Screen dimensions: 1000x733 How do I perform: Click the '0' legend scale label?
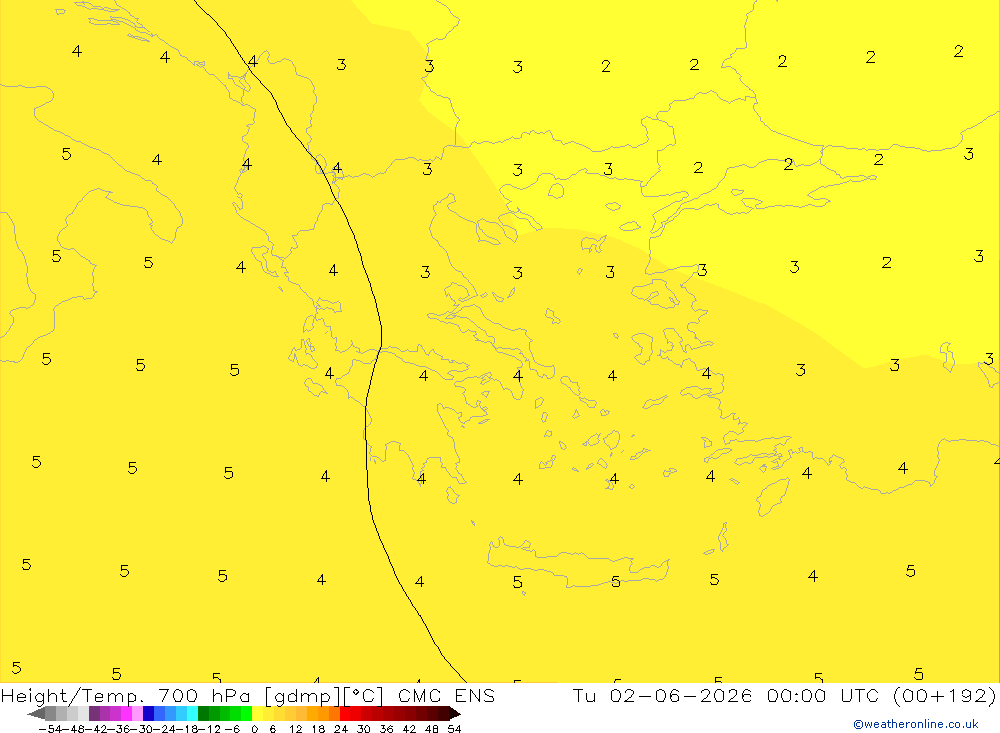(x=254, y=729)
